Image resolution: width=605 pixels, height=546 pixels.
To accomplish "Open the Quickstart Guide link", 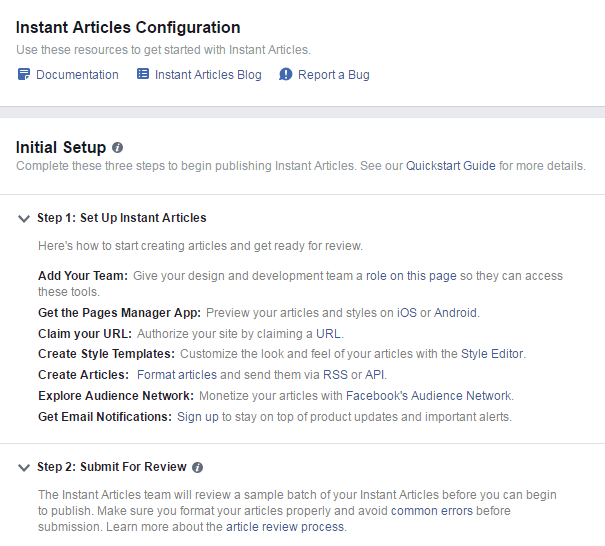I will pos(450,166).
